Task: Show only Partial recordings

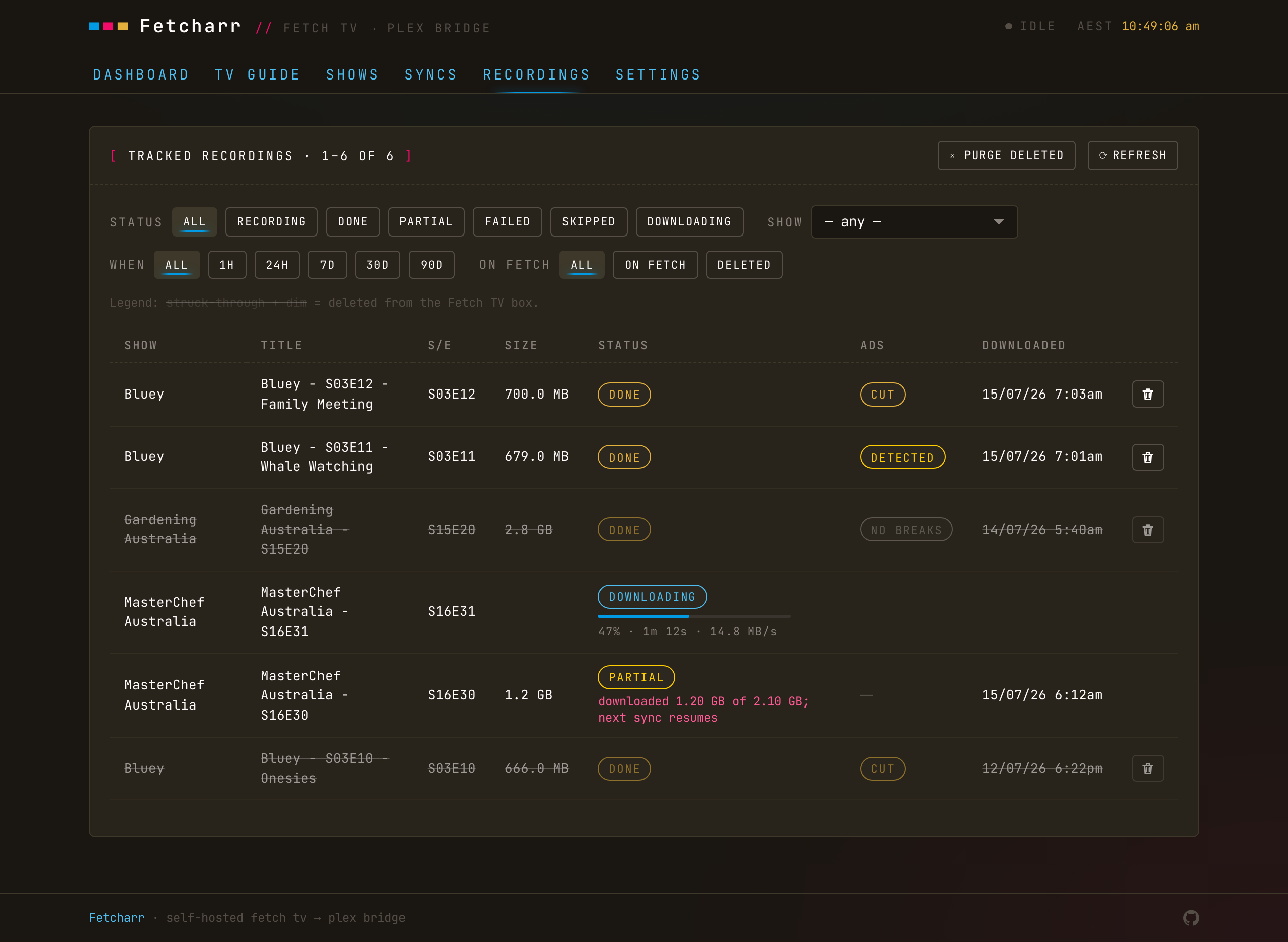Action: (x=426, y=222)
